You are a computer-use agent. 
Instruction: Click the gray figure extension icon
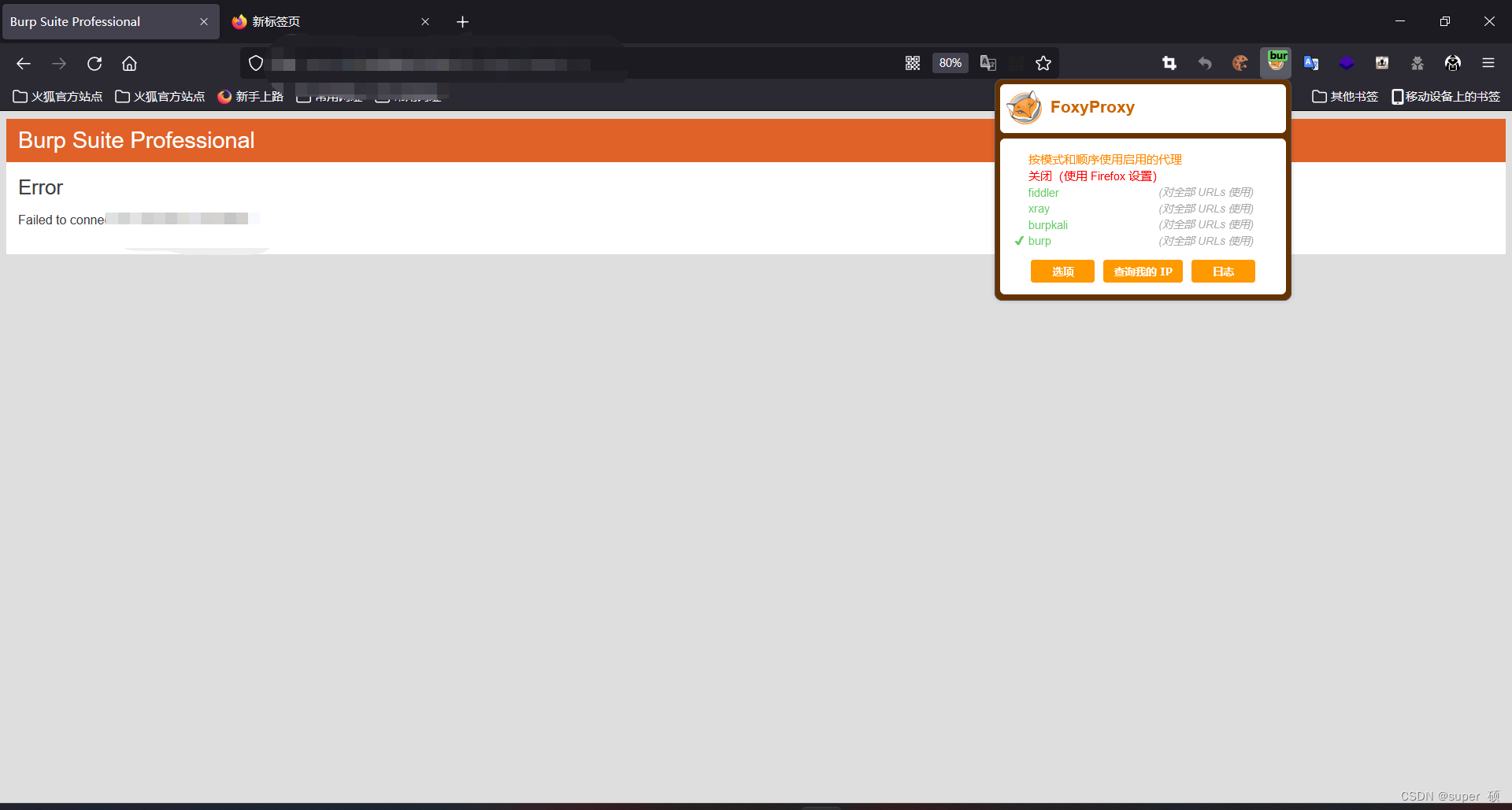click(1417, 64)
